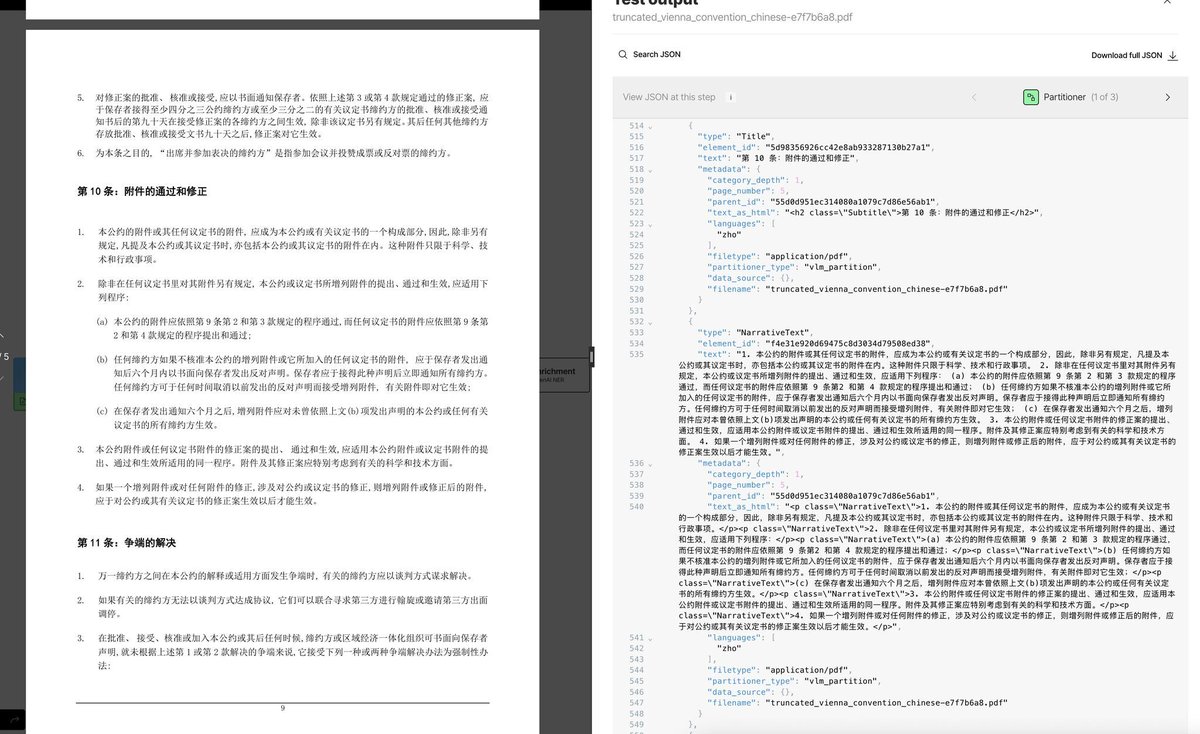Click the Search JSON magnifier icon
This screenshot has width=1200, height=734.
pyautogui.click(x=623, y=54)
